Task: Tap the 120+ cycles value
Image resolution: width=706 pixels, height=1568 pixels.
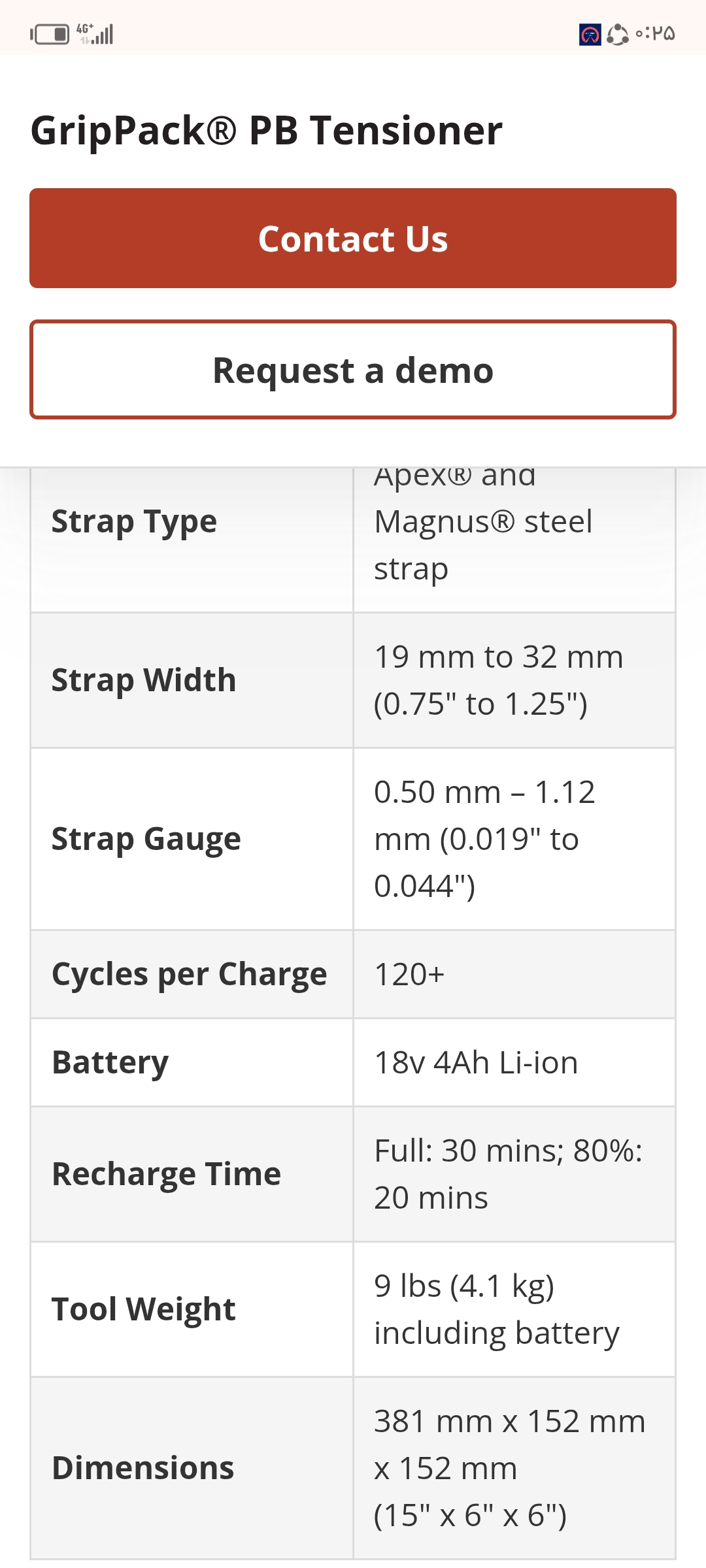Action: (x=409, y=974)
